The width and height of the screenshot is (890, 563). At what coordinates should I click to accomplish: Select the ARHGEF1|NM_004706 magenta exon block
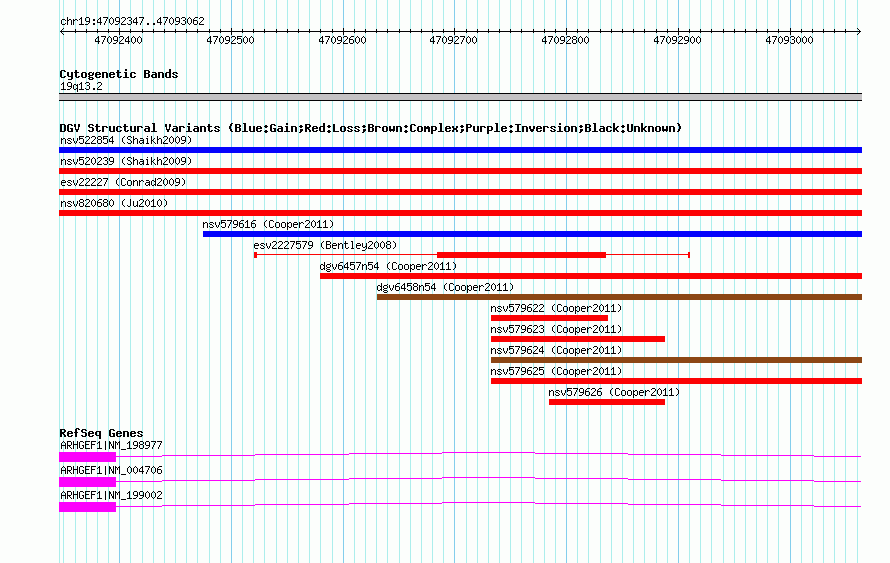pyautogui.click(x=87, y=482)
